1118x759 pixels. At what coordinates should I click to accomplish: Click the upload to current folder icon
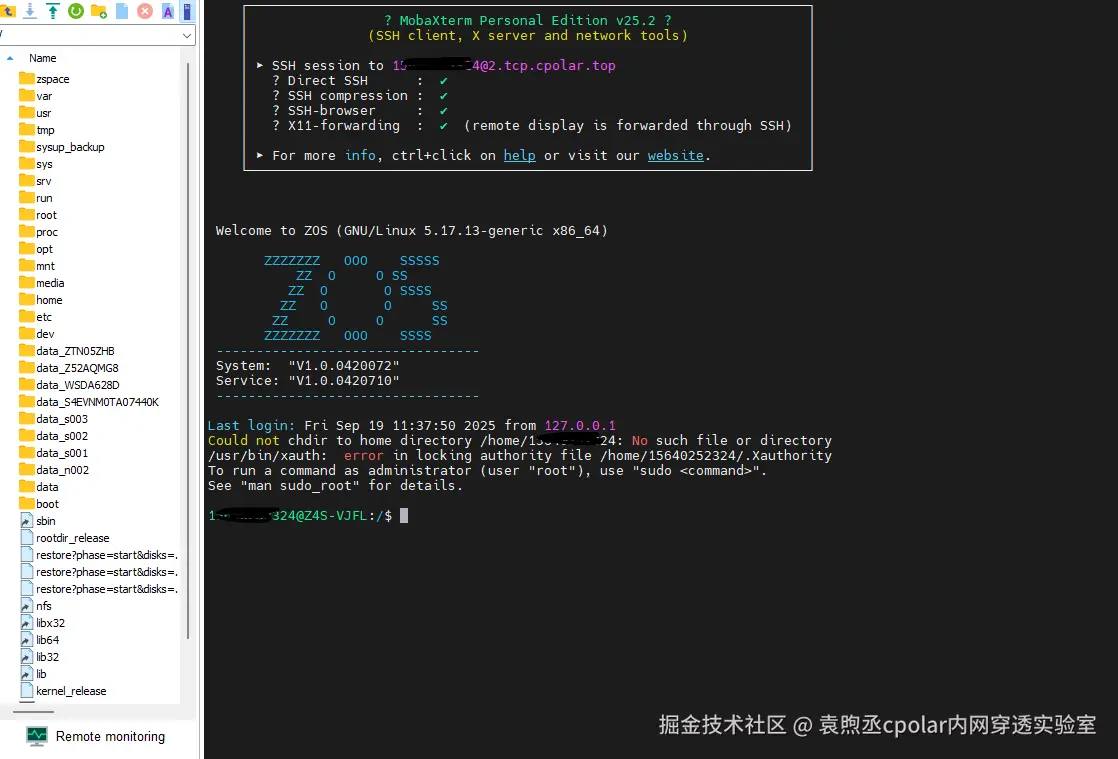pyautogui.click(x=53, y=11)
